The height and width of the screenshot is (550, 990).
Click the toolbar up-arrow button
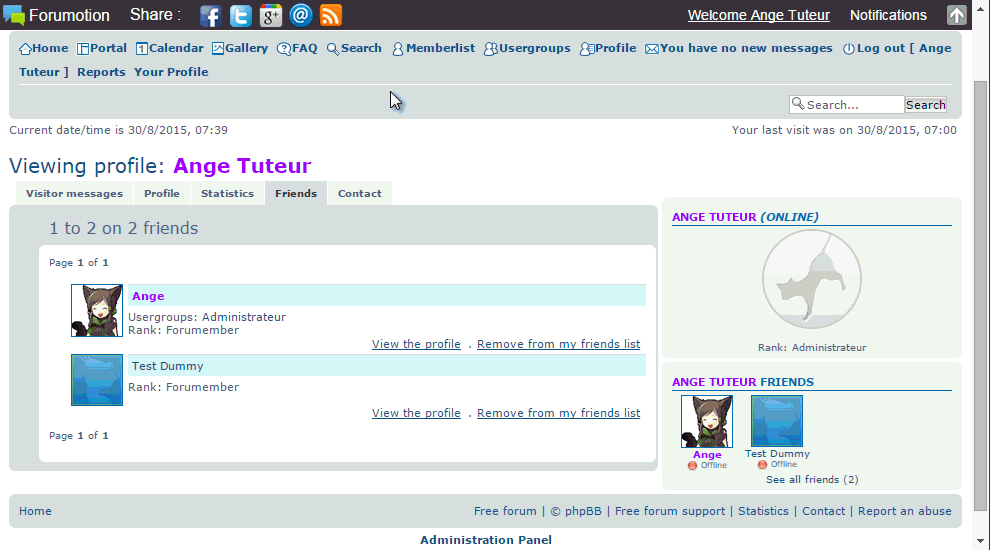pyautogui.click(x=957, y=15)
